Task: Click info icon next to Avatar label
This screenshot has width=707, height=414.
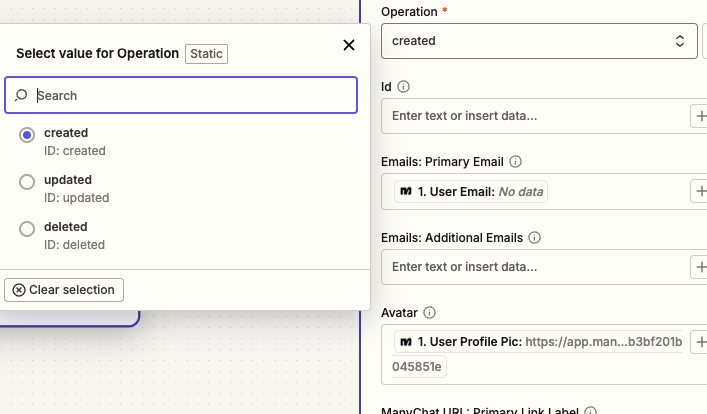Action: click(430, 313)
